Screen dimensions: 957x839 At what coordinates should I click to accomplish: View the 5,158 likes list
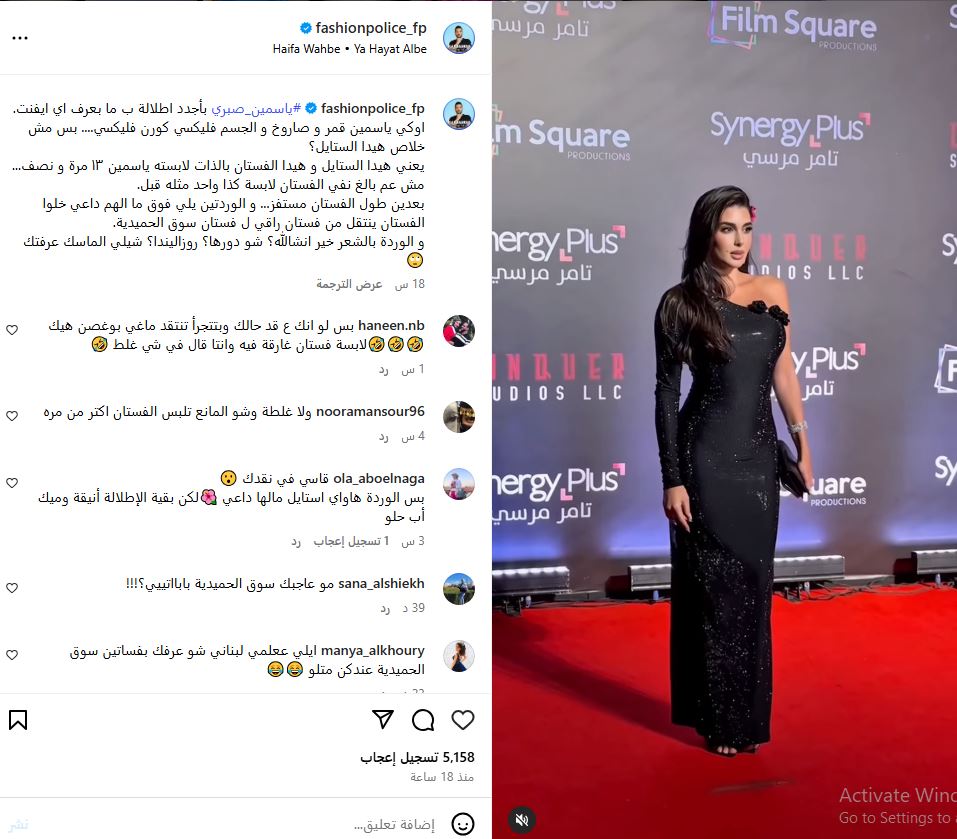pos(417,757)
